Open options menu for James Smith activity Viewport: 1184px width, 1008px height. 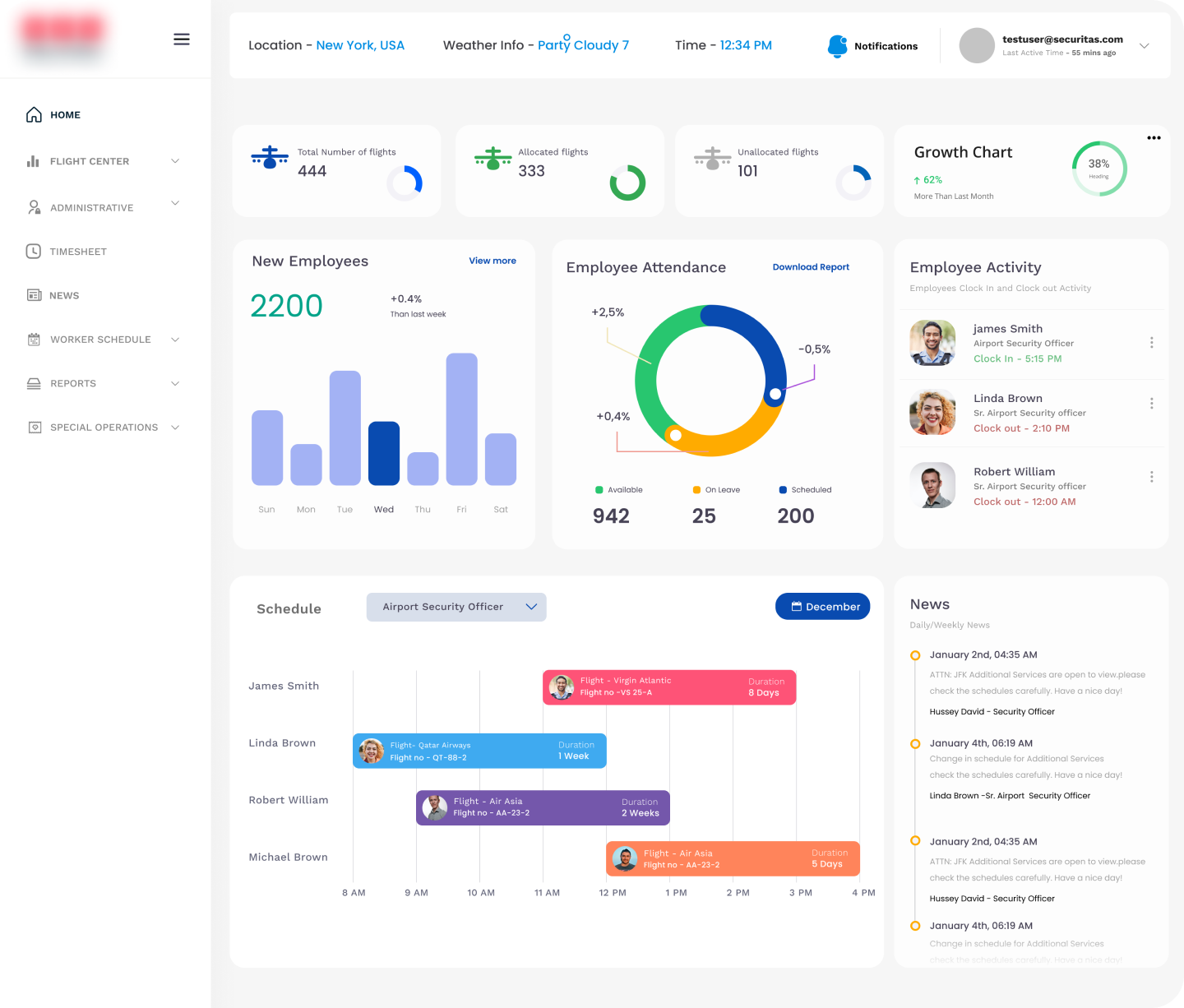1151,343
